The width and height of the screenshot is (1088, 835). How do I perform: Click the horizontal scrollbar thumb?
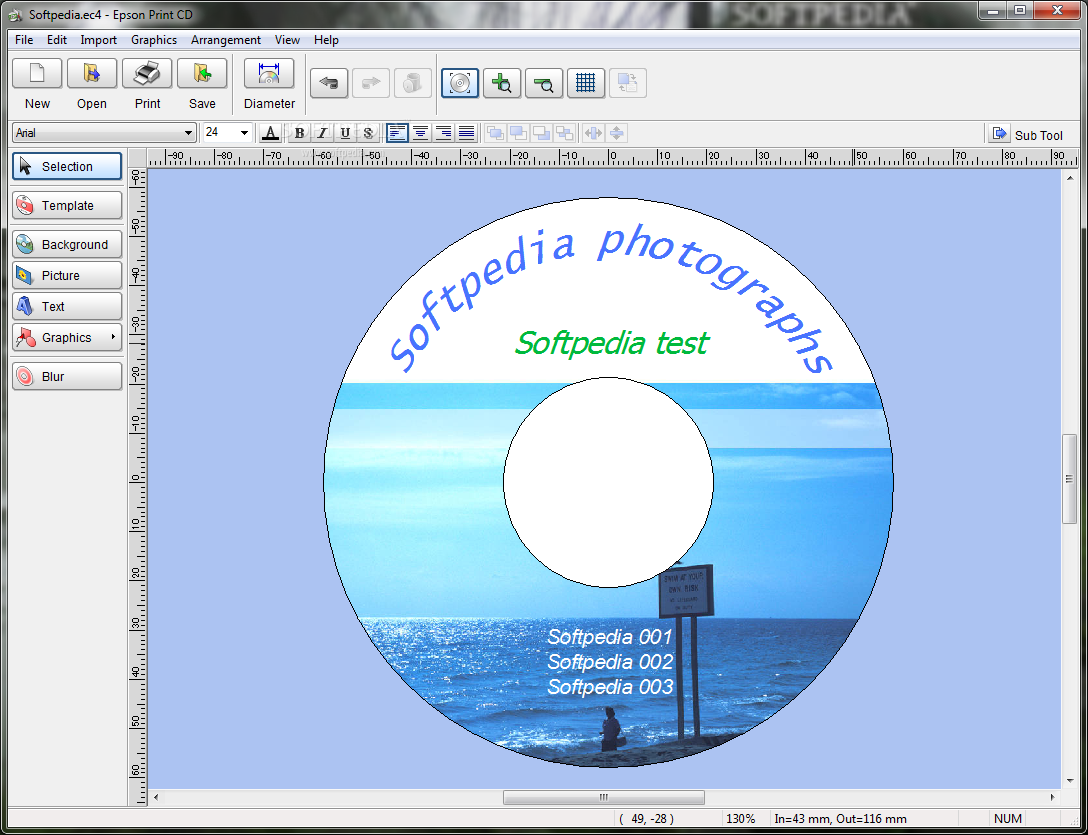click(604, 797)
